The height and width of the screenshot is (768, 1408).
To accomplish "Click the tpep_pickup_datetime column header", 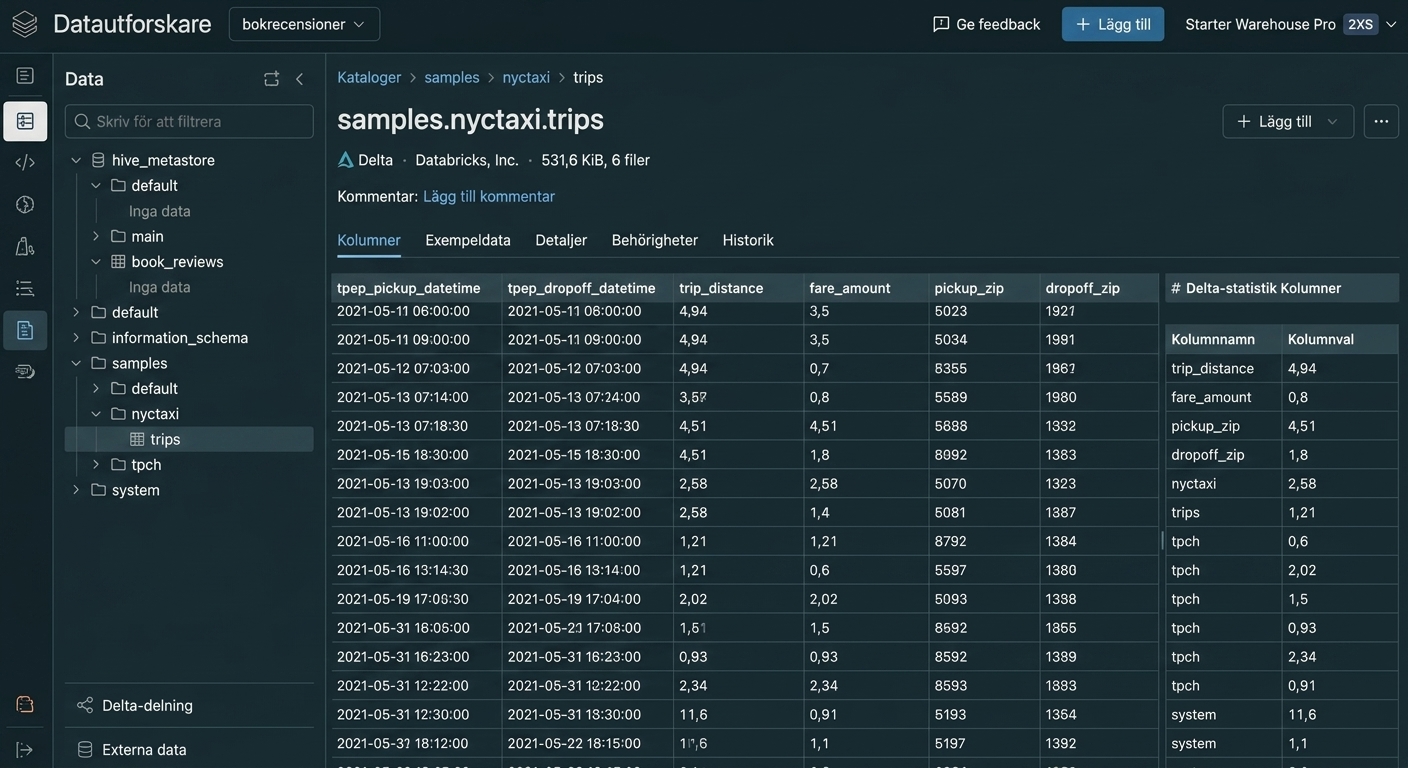I will [416, 288].
